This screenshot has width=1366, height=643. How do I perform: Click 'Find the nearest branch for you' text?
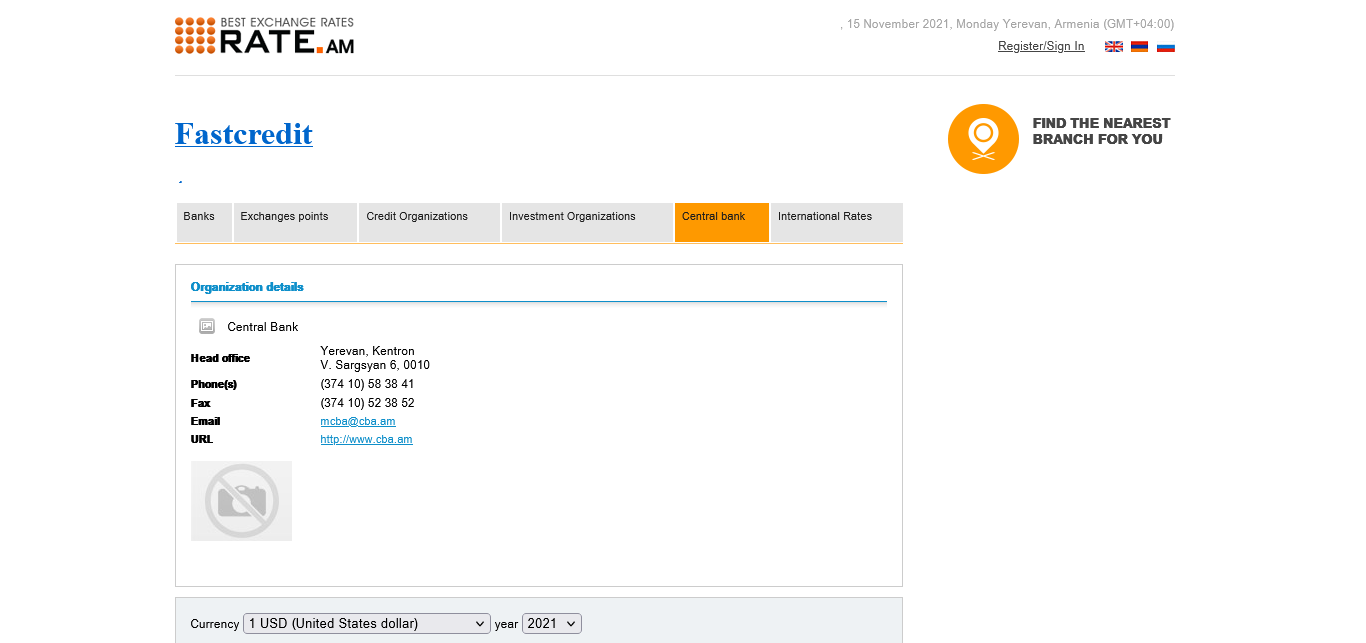1100,131
